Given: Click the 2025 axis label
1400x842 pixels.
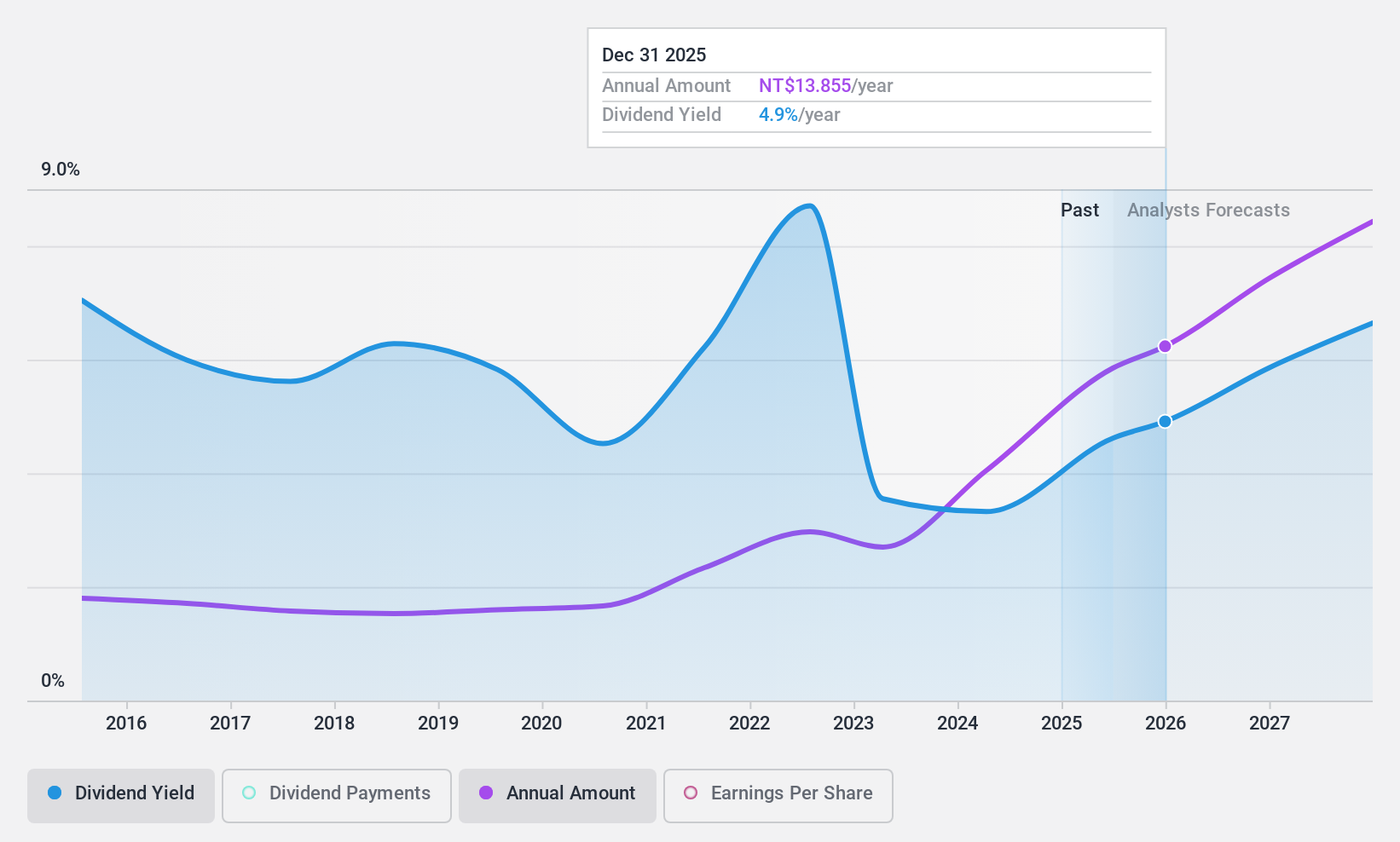Looking at the screenshot, I should pos(1062,724).
